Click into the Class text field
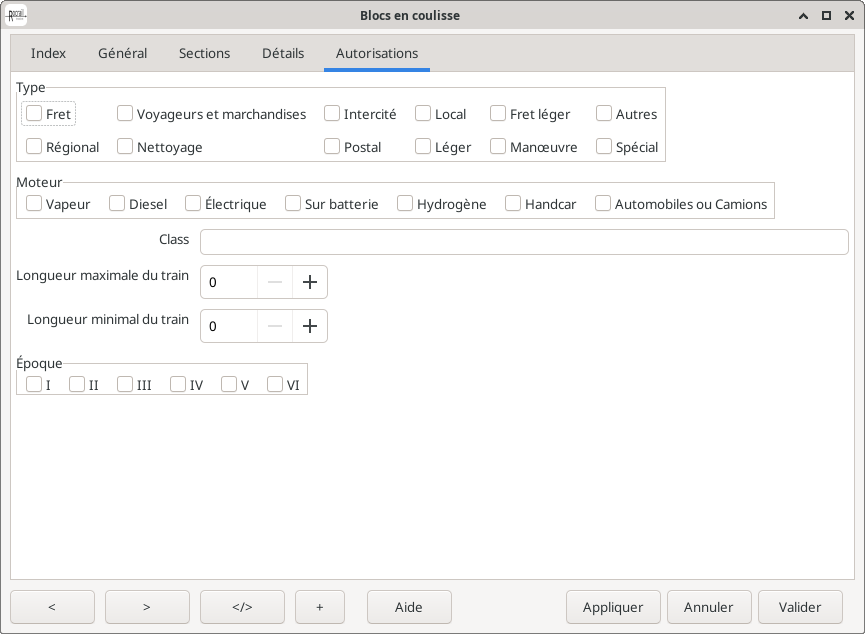The width and height of the screenshot is (865, 634). [524, 242]
